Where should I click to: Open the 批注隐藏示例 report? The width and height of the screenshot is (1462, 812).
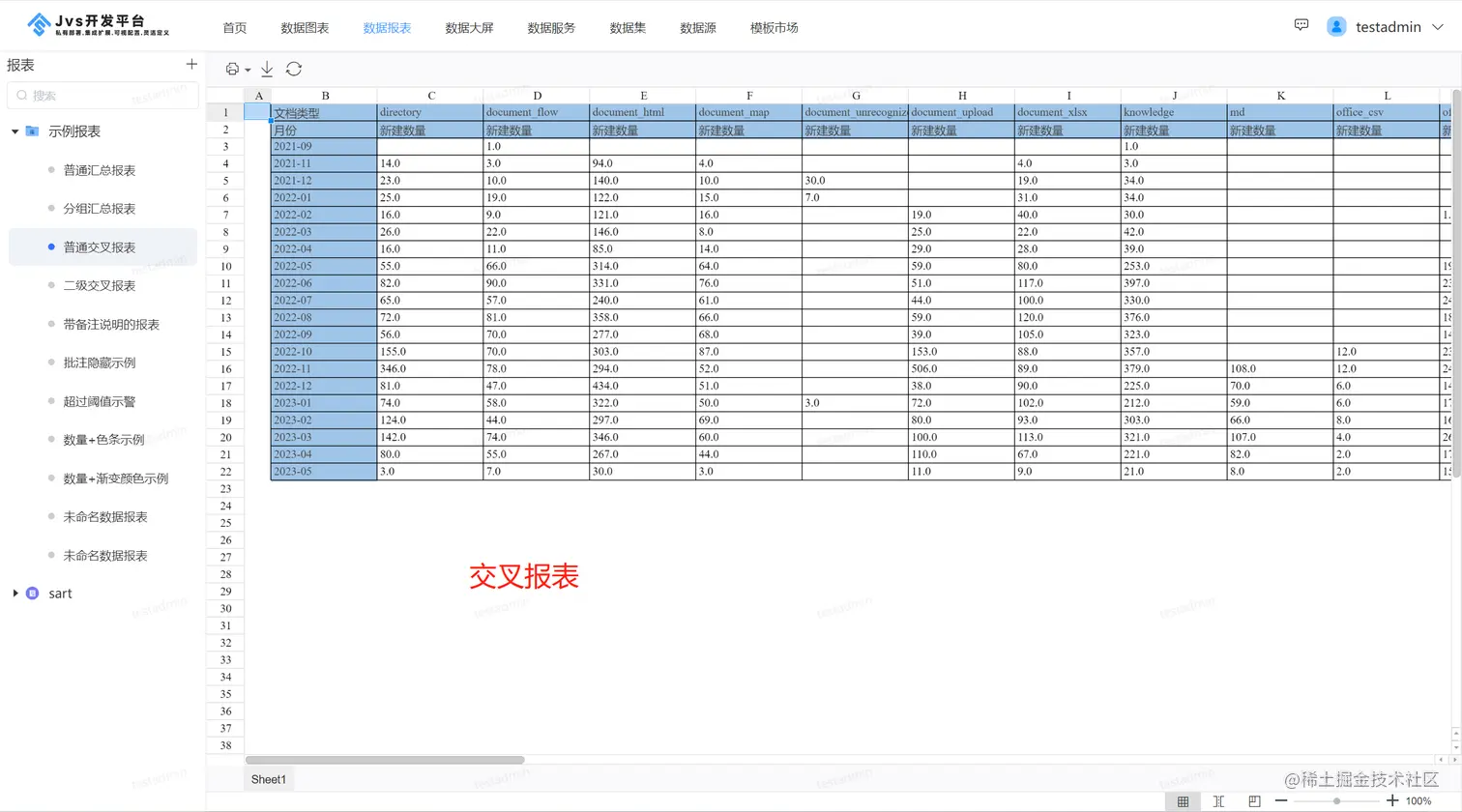100,362
